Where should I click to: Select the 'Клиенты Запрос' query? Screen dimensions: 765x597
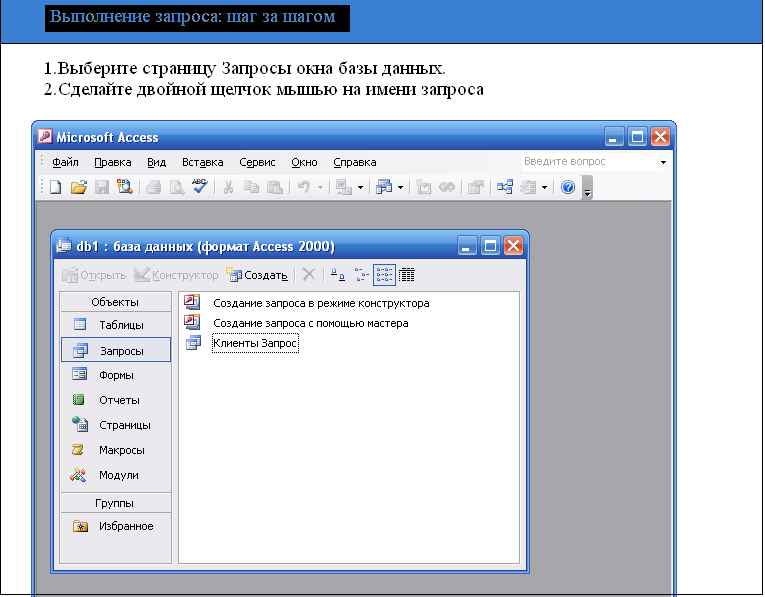click(x=242, y=343)
